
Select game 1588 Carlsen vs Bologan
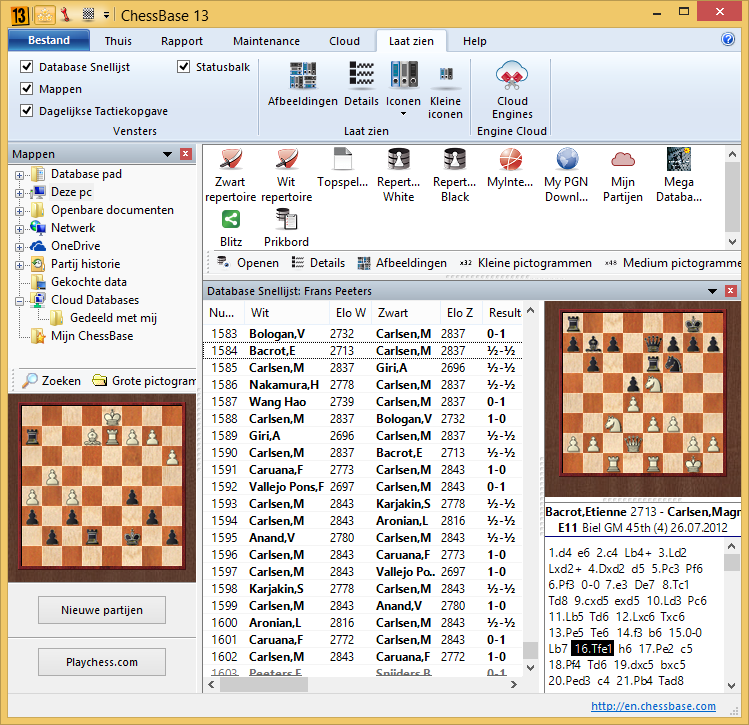tap(363, 419)
